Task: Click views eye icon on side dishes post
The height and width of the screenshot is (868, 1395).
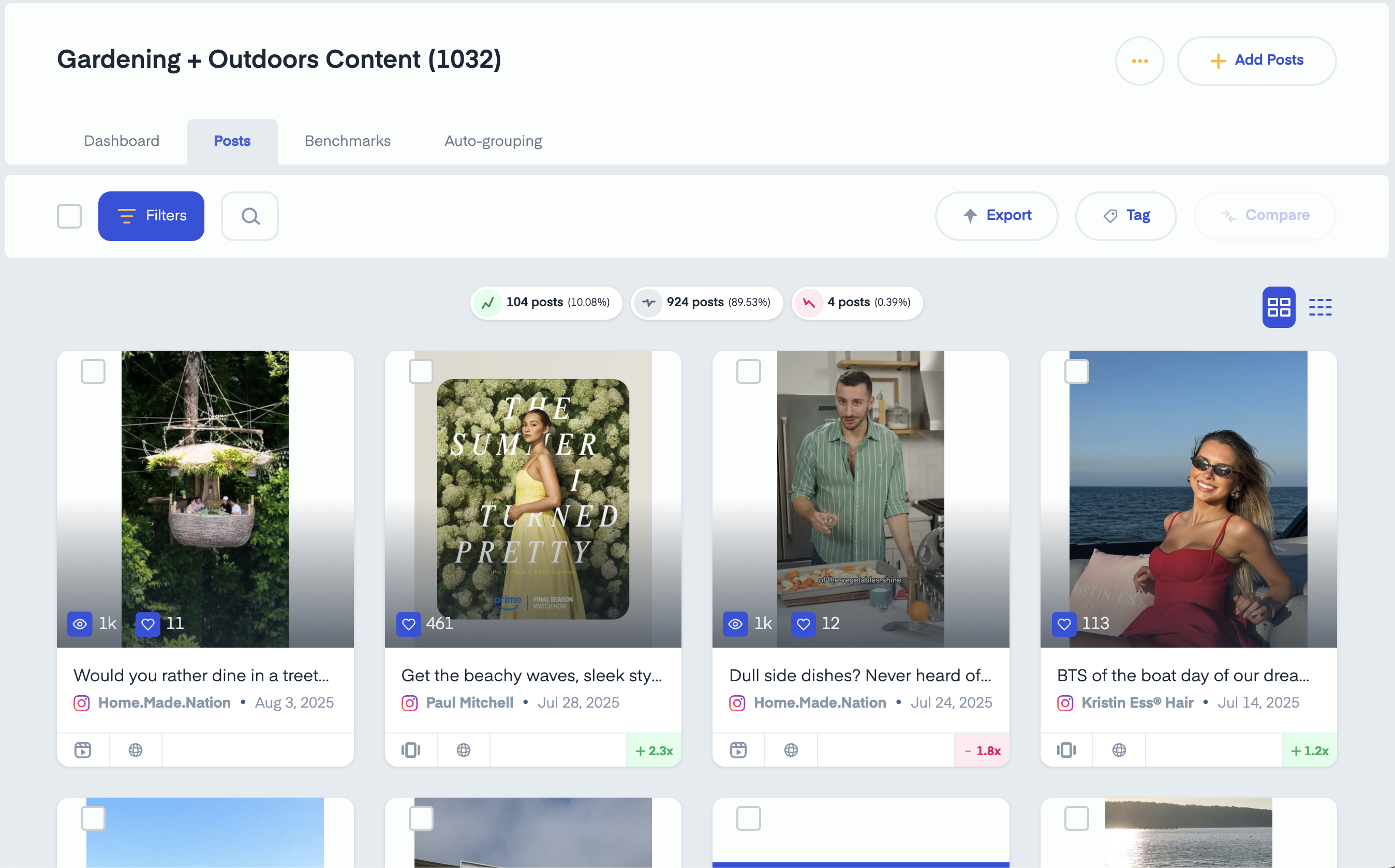Action: pos(735,623)
